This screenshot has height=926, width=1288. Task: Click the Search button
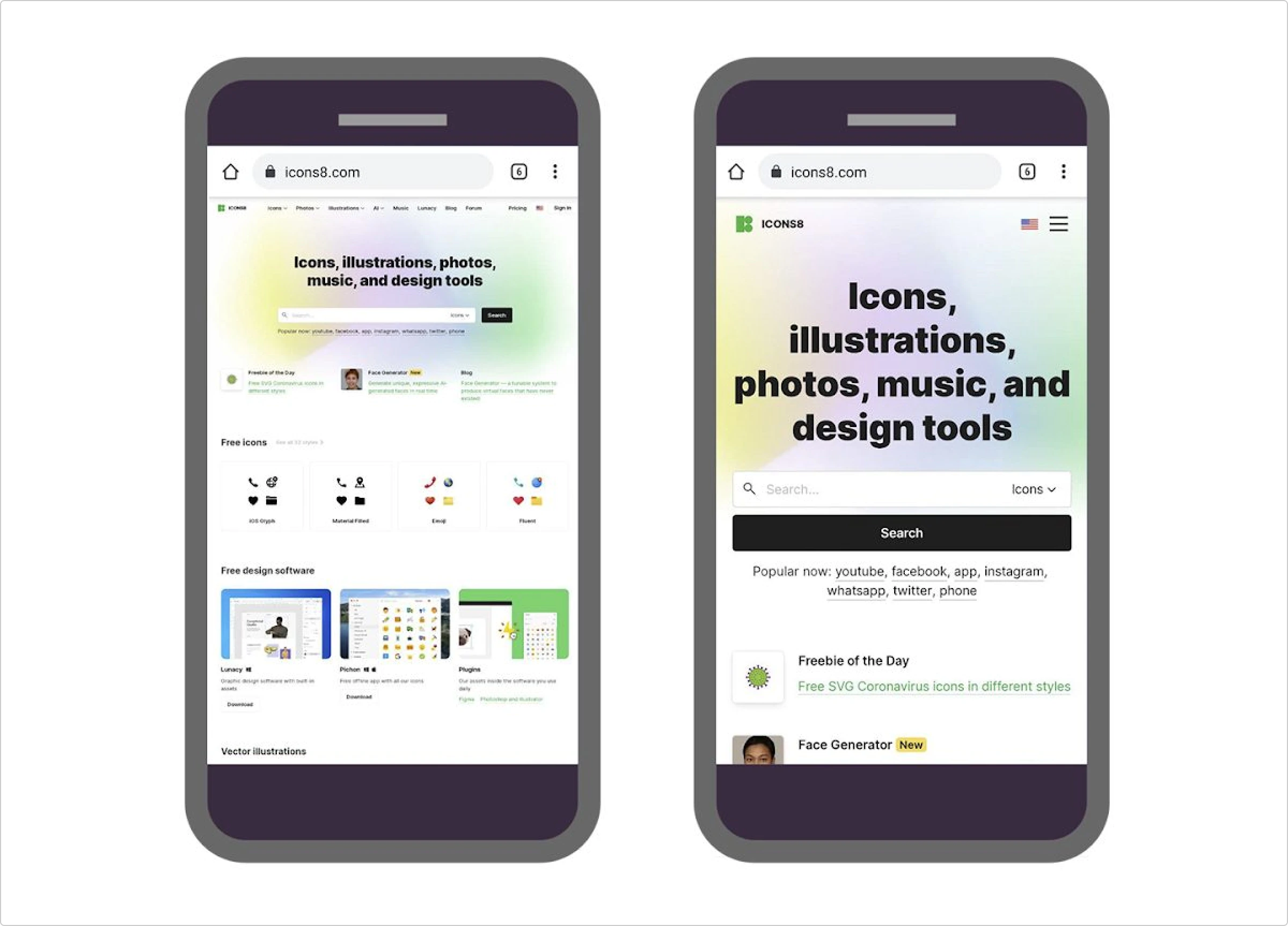[900, 531]
